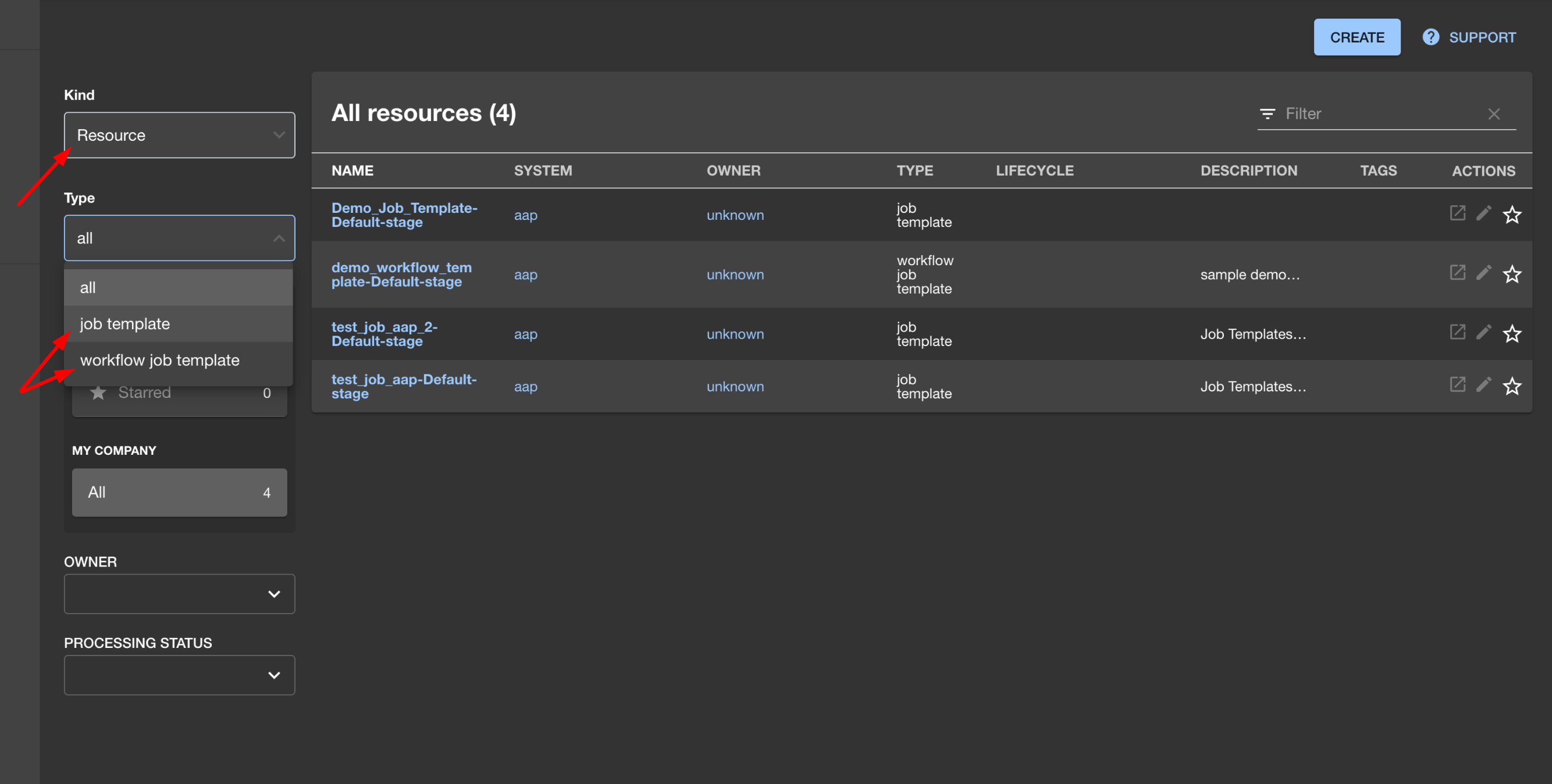Select the My Company All filter
This screenshot has width=1552, height=784.
pos(180,492)
